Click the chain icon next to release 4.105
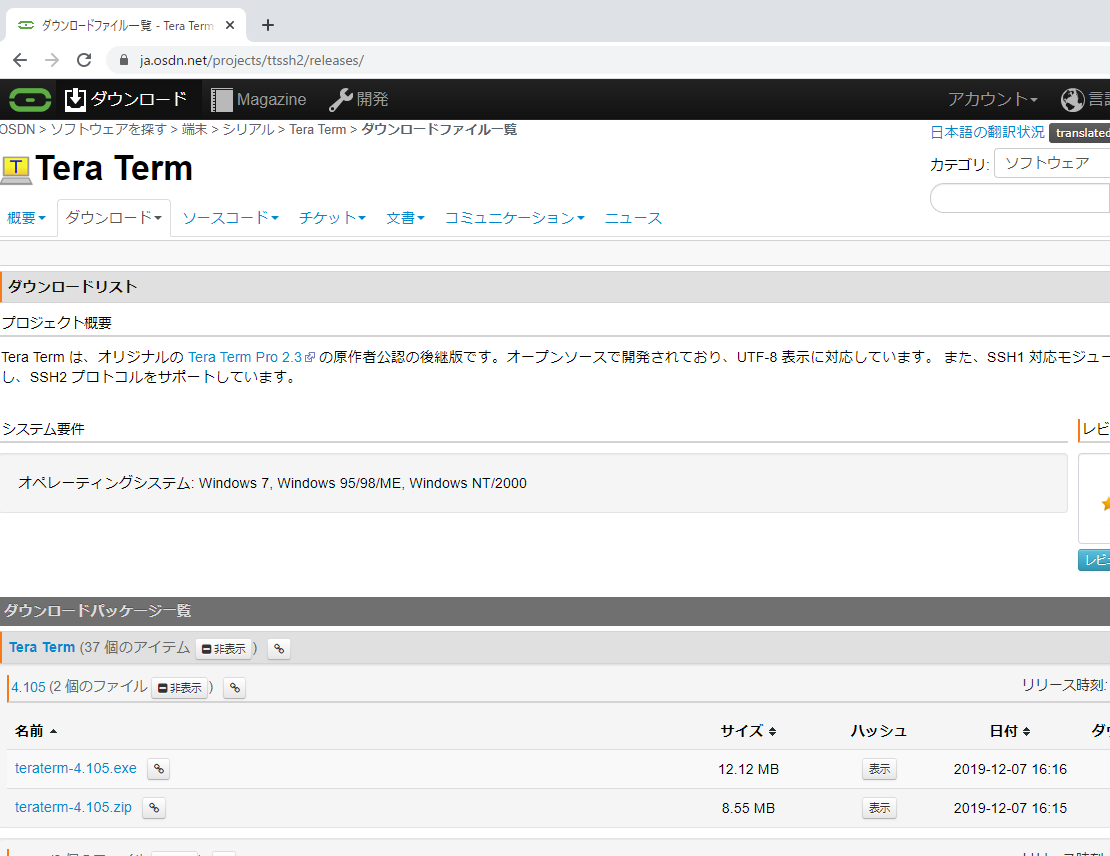 (234, 688)
